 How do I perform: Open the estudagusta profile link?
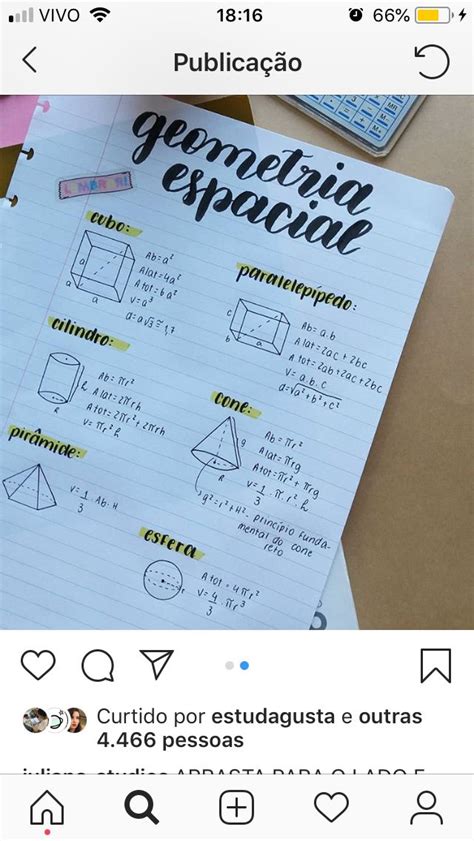point(273,716)
